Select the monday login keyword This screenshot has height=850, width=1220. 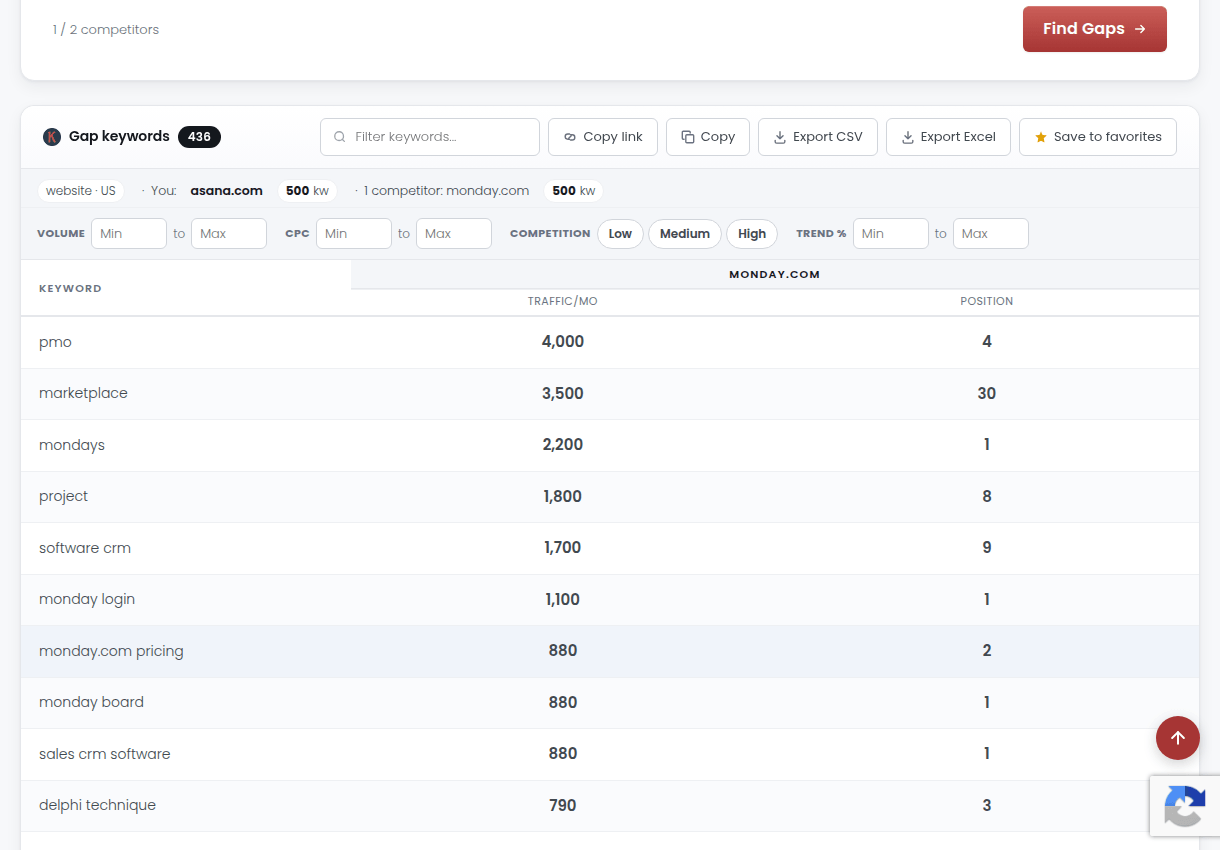click(x=87, y=599)
